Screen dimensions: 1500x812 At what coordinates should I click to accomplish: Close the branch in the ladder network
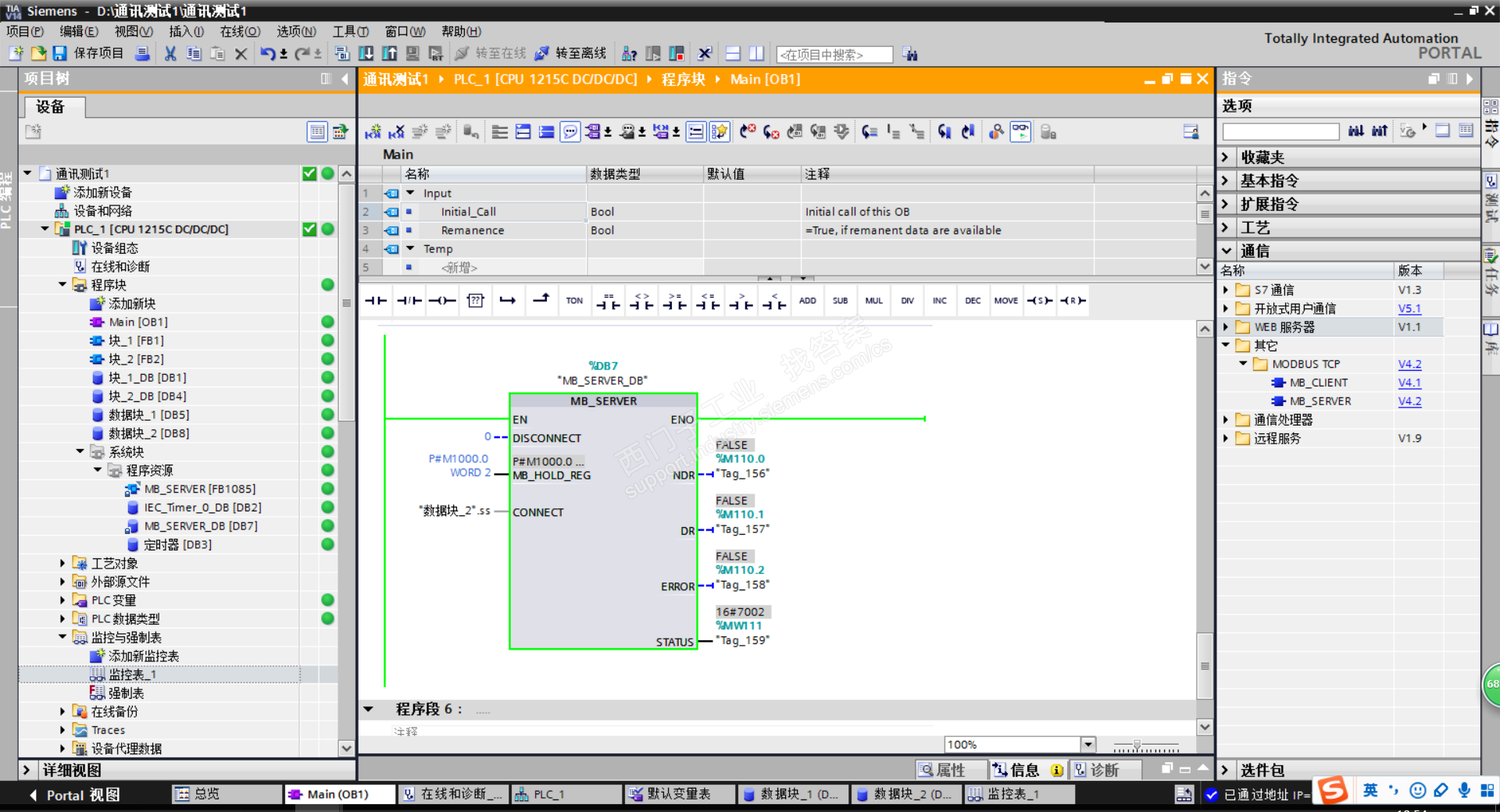click(541, 301)
